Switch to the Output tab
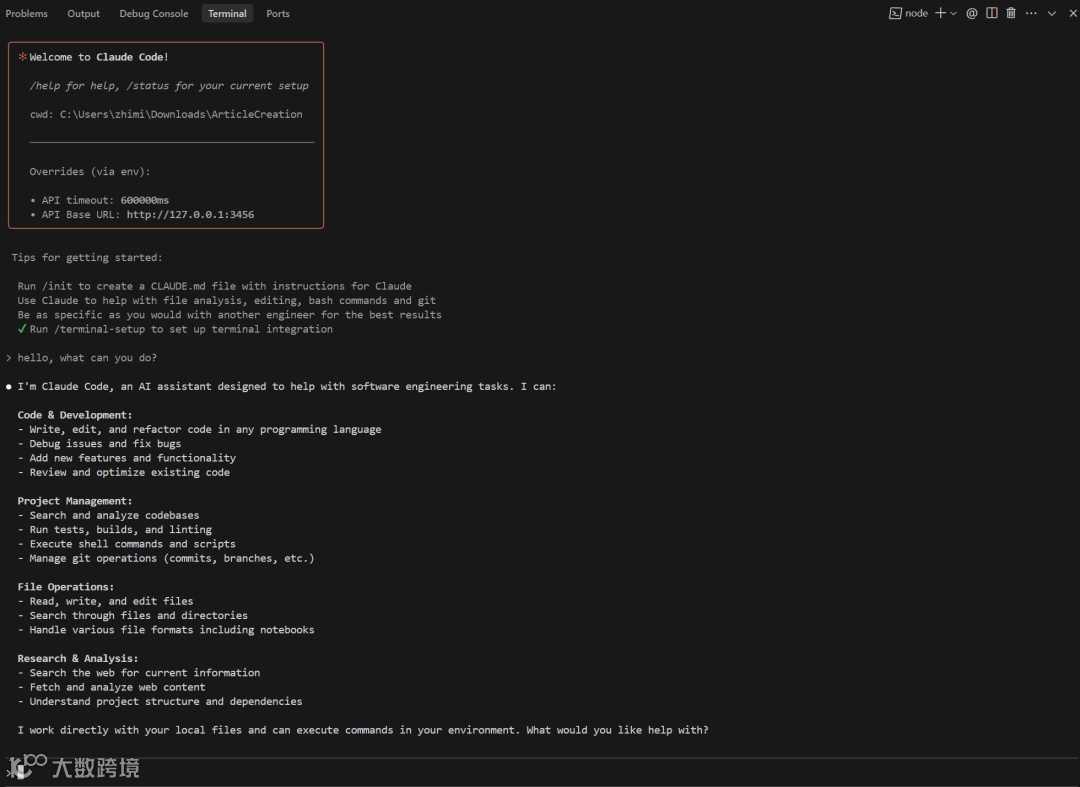The width and height of the screenshot is (1080, 787). 83,14
